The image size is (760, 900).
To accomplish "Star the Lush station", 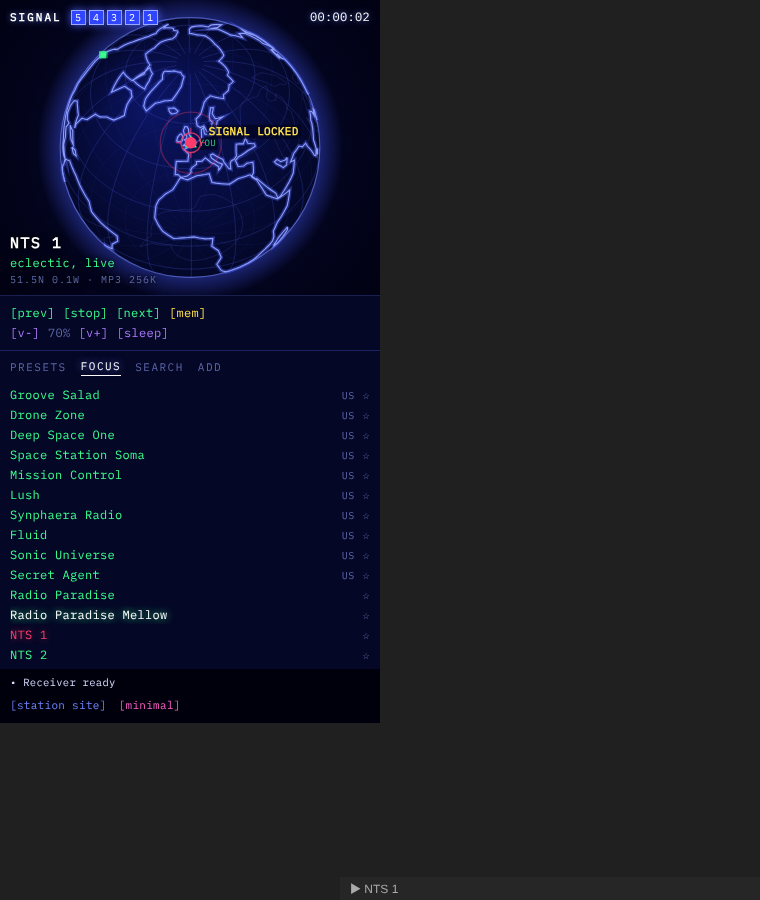I will click(366, 495).
